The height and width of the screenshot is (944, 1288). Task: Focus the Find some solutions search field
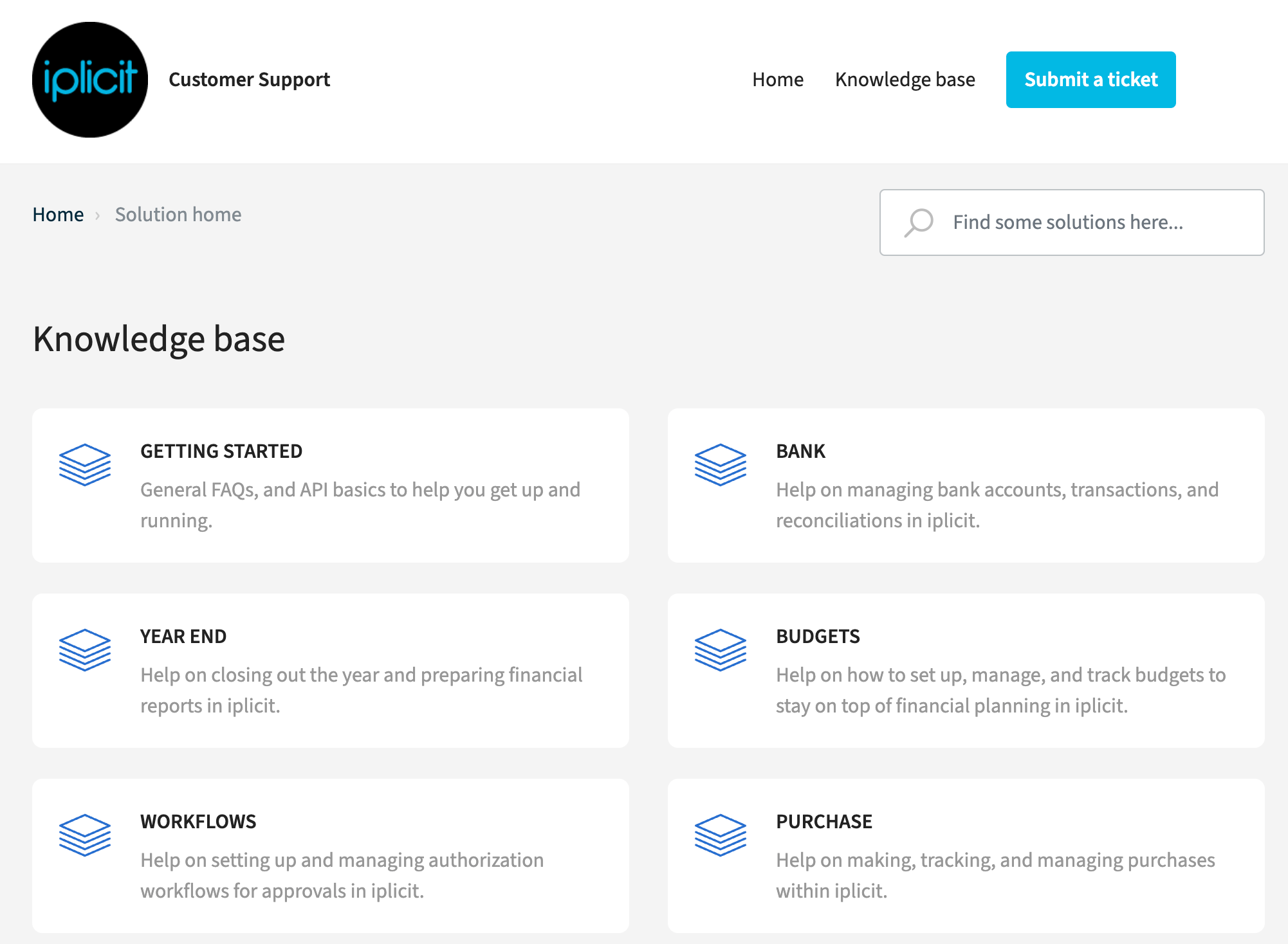[1094, 222]
